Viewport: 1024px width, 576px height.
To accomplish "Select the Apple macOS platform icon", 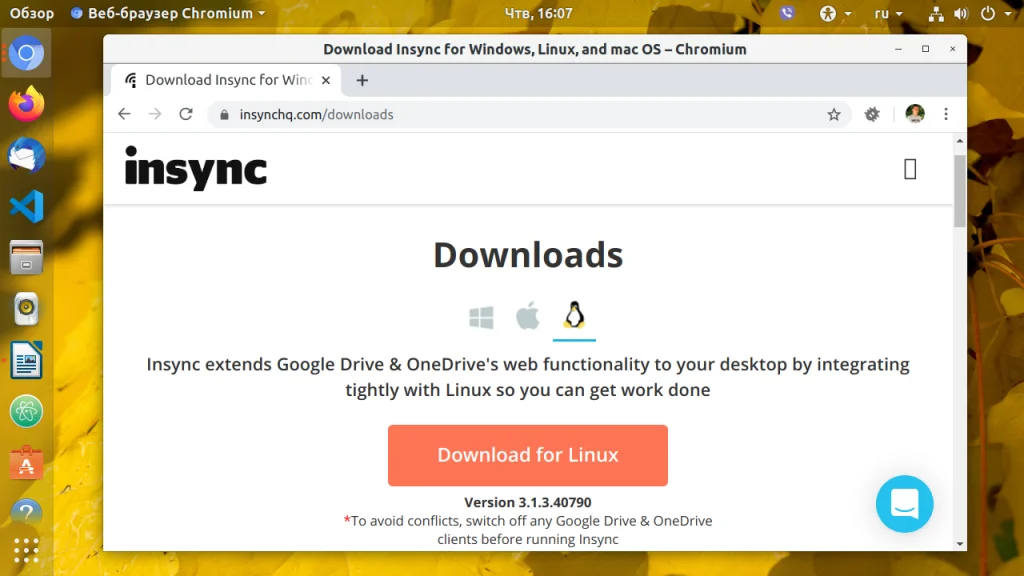I will coord(528,316).
